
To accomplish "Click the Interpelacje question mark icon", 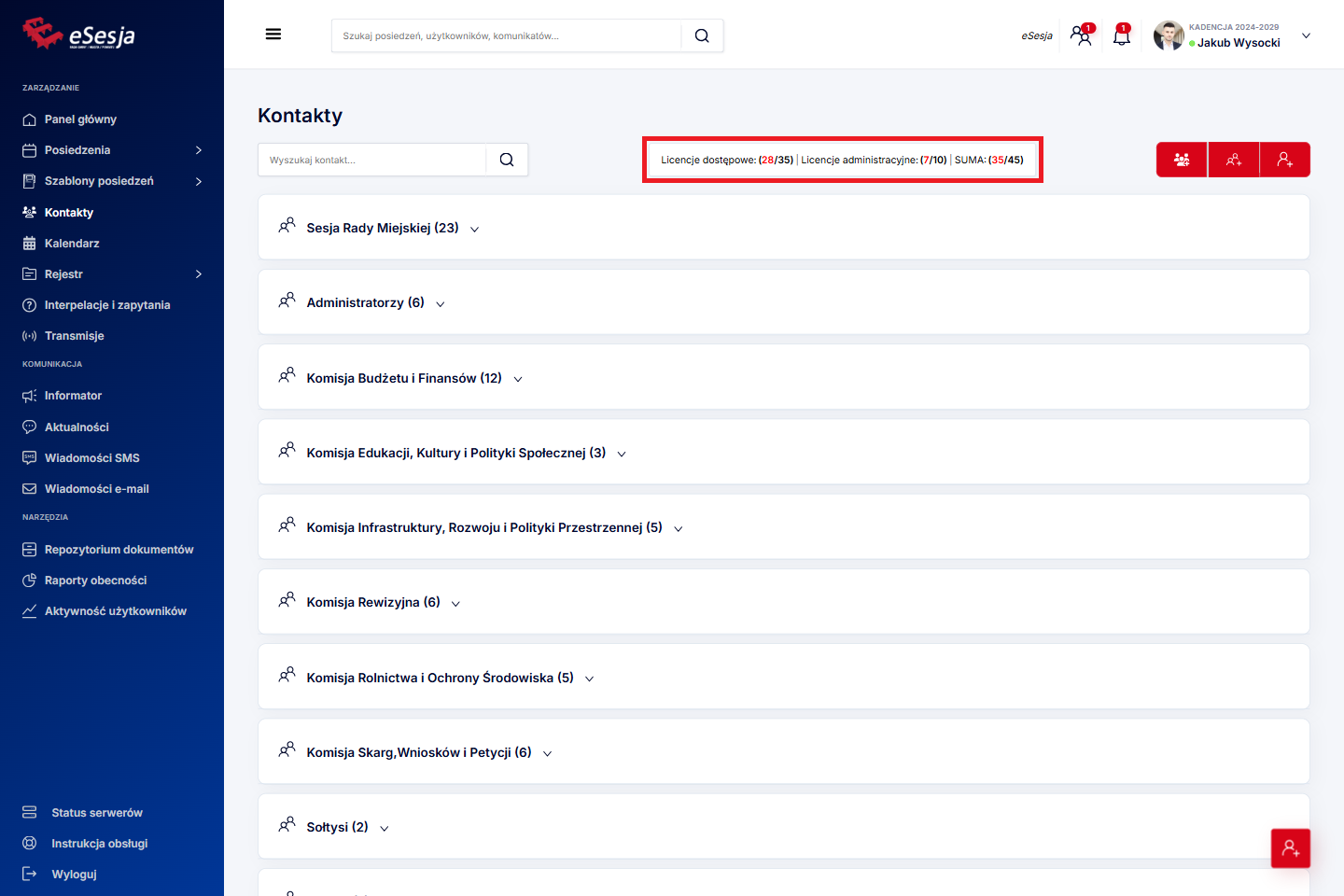I will tap(29, 305).
